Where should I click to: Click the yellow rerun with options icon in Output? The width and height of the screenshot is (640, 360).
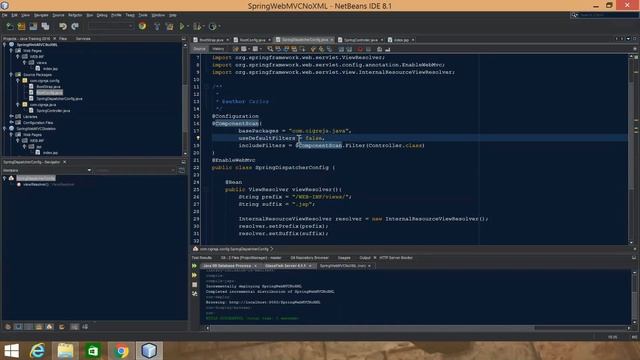click(194, 275)
